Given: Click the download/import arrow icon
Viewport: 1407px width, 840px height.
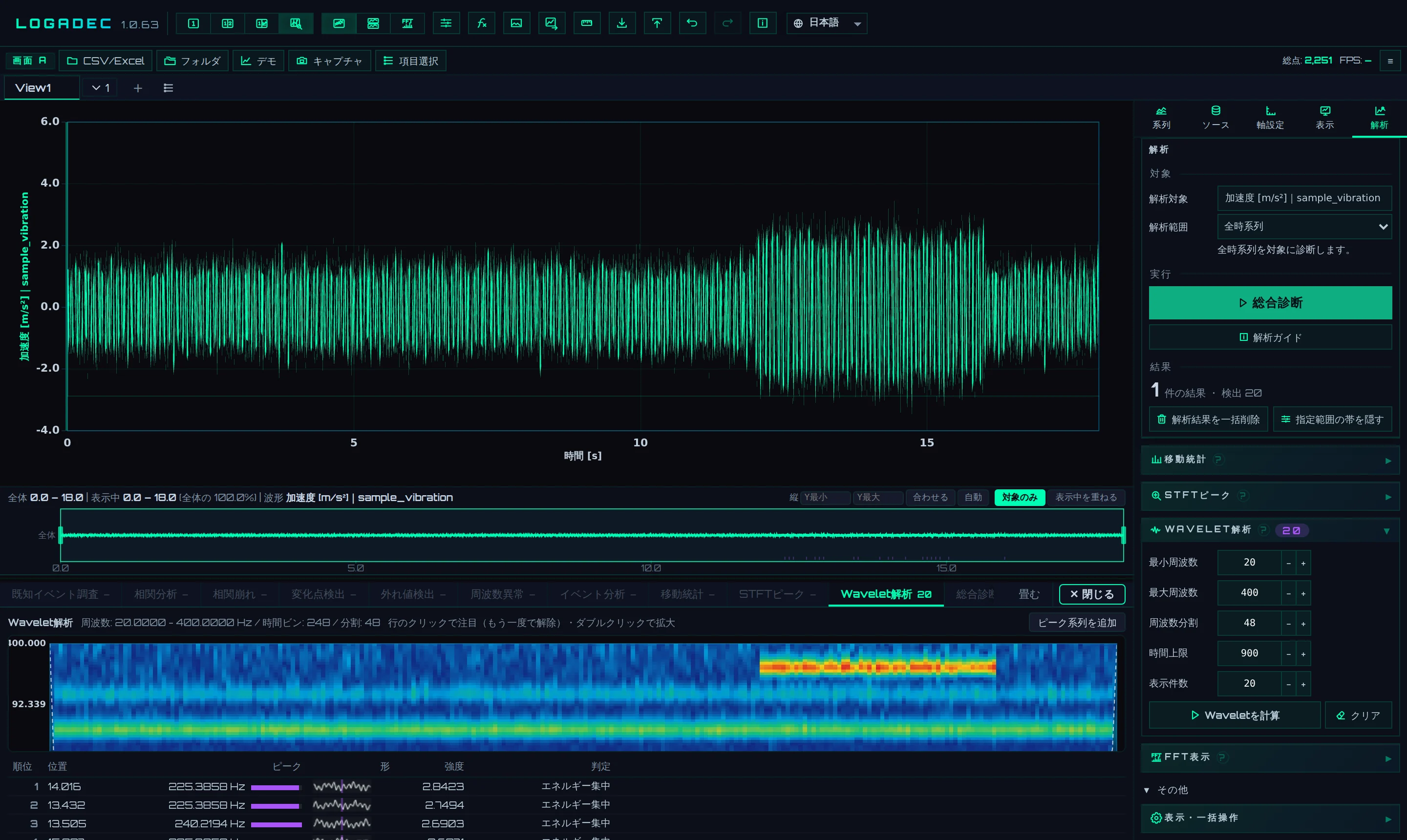Looking at the screenshot, I should [x=622, y=23].
